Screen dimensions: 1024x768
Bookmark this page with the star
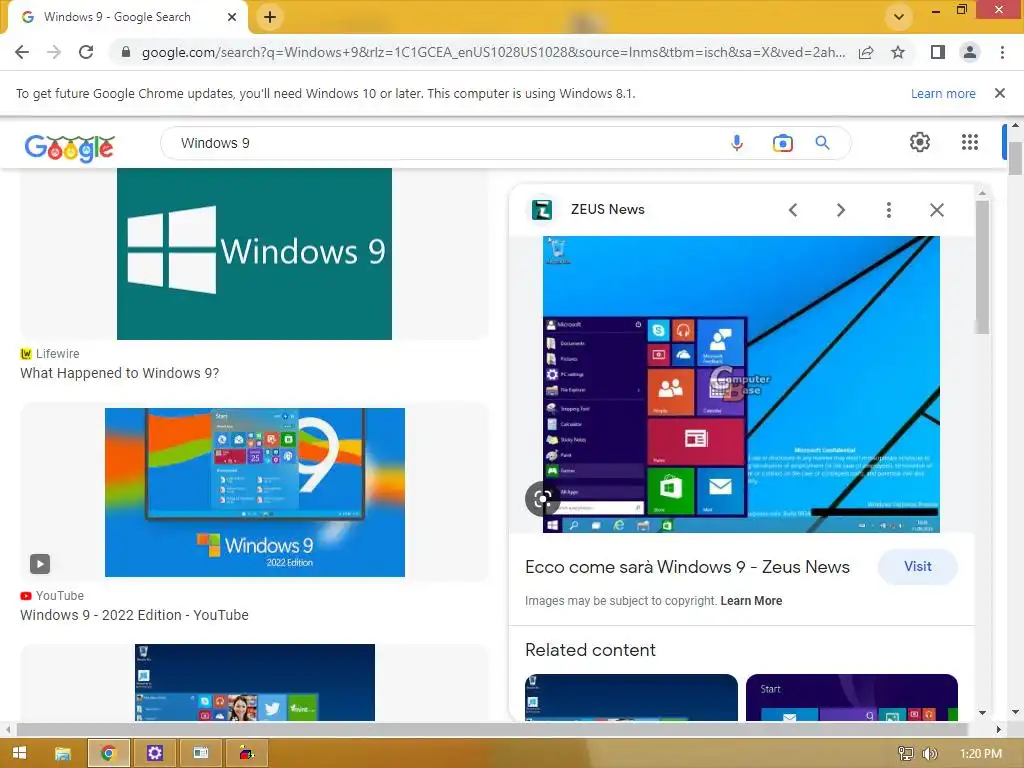coord(898,52)
